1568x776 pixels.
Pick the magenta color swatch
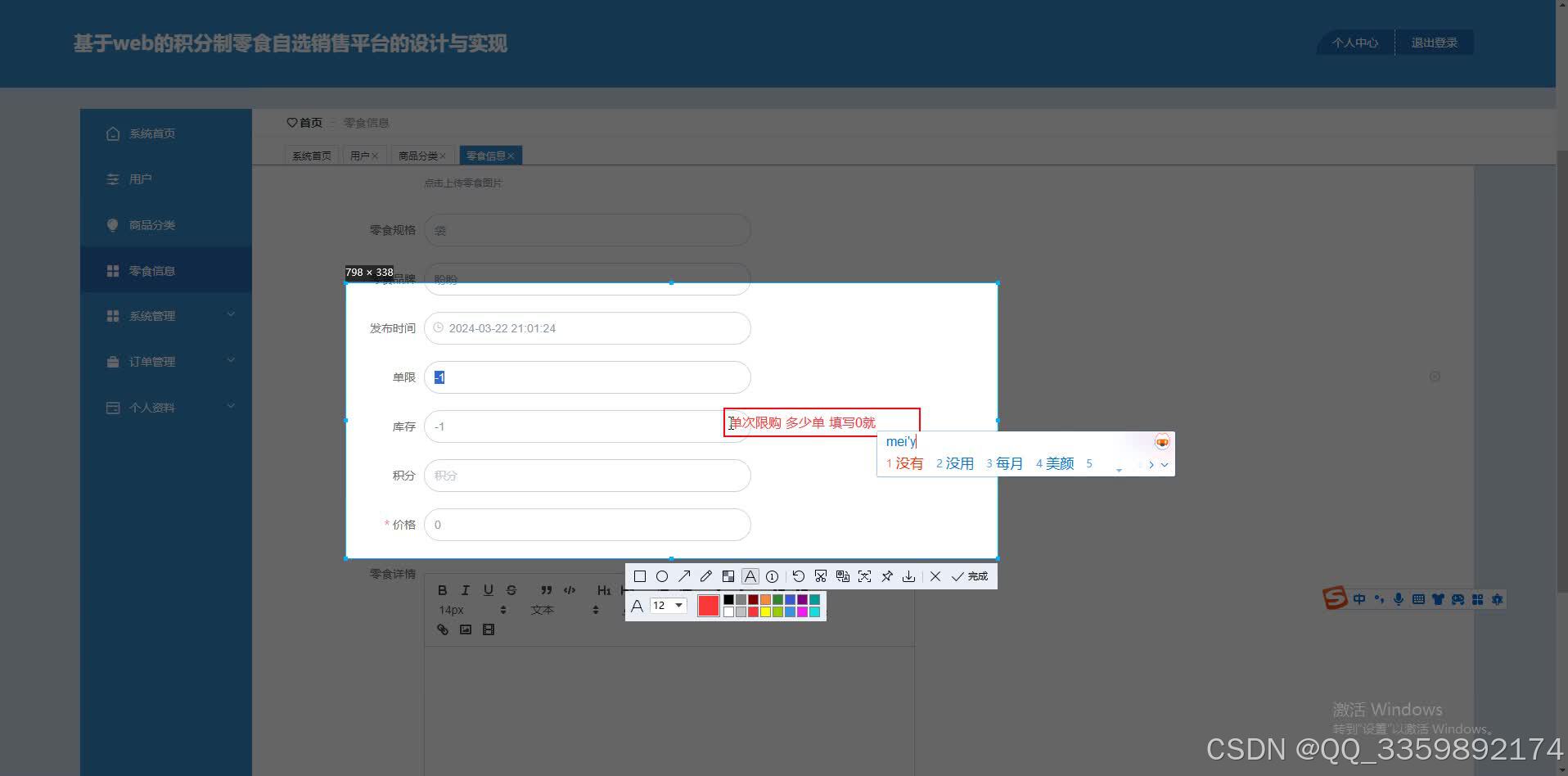(x=802, y=611)
